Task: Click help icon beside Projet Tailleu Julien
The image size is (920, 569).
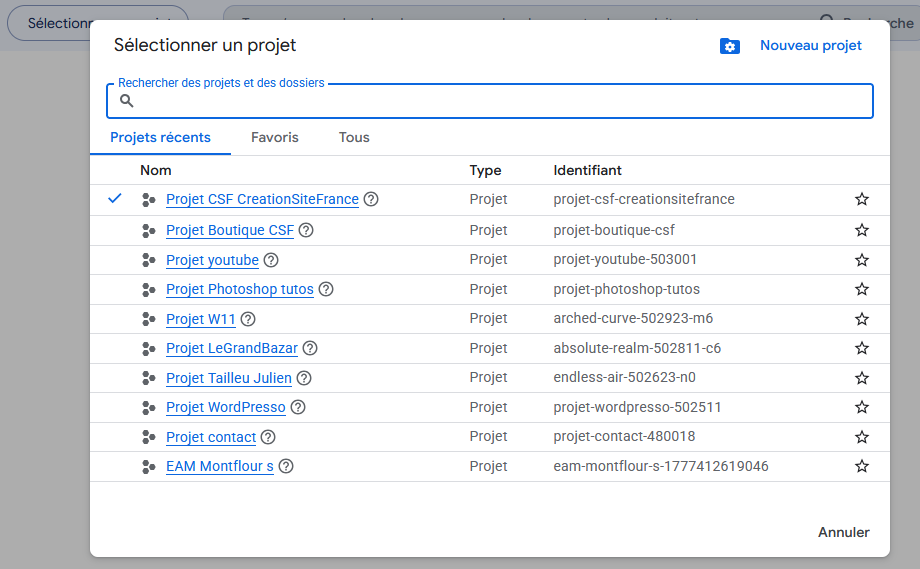Action: pyautogui.click(x=304, y=378)
